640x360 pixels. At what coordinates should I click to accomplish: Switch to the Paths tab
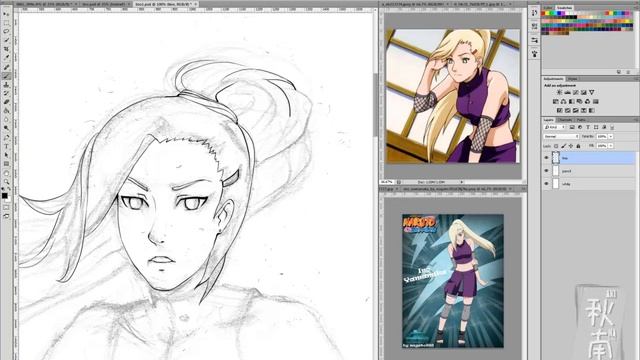pyautogui.click(x=581, y=120)
